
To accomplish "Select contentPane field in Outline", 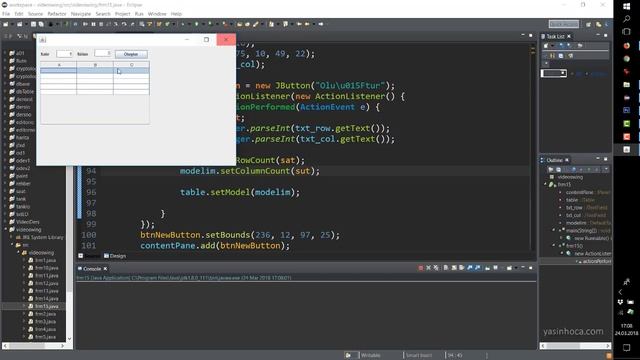I will (x=579, y=192).
